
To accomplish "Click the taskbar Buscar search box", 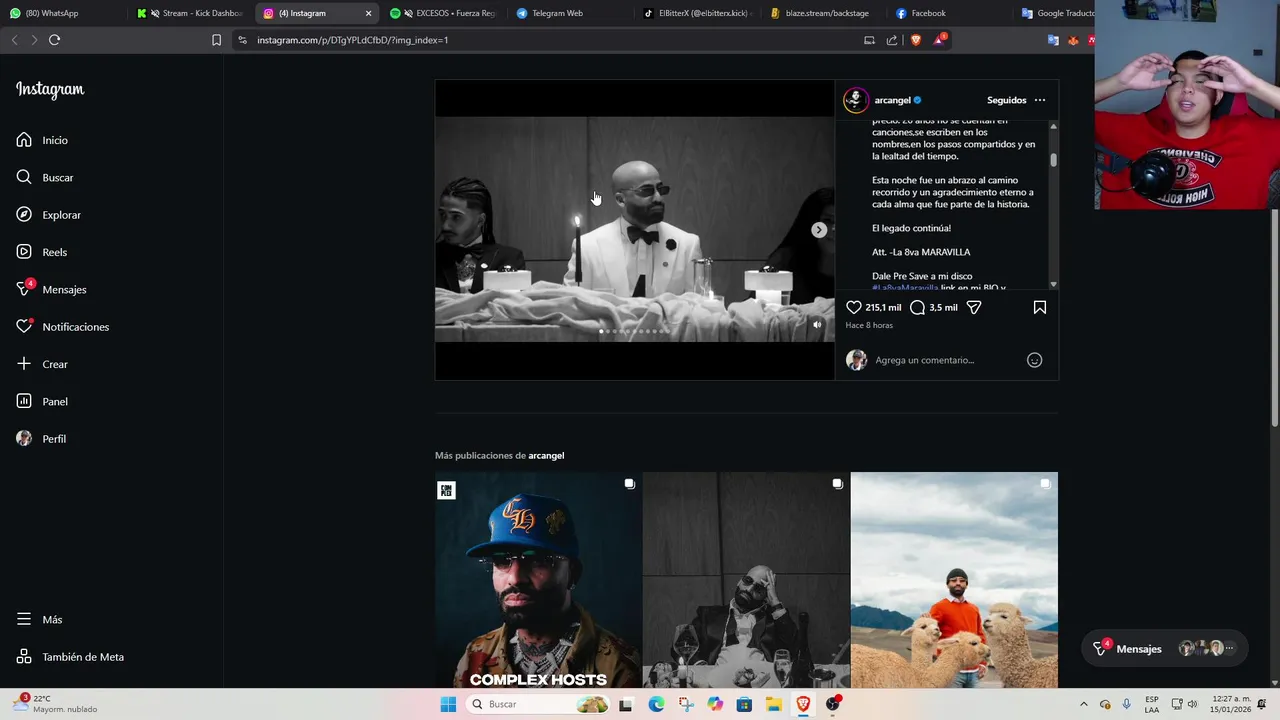I will 539,704.
